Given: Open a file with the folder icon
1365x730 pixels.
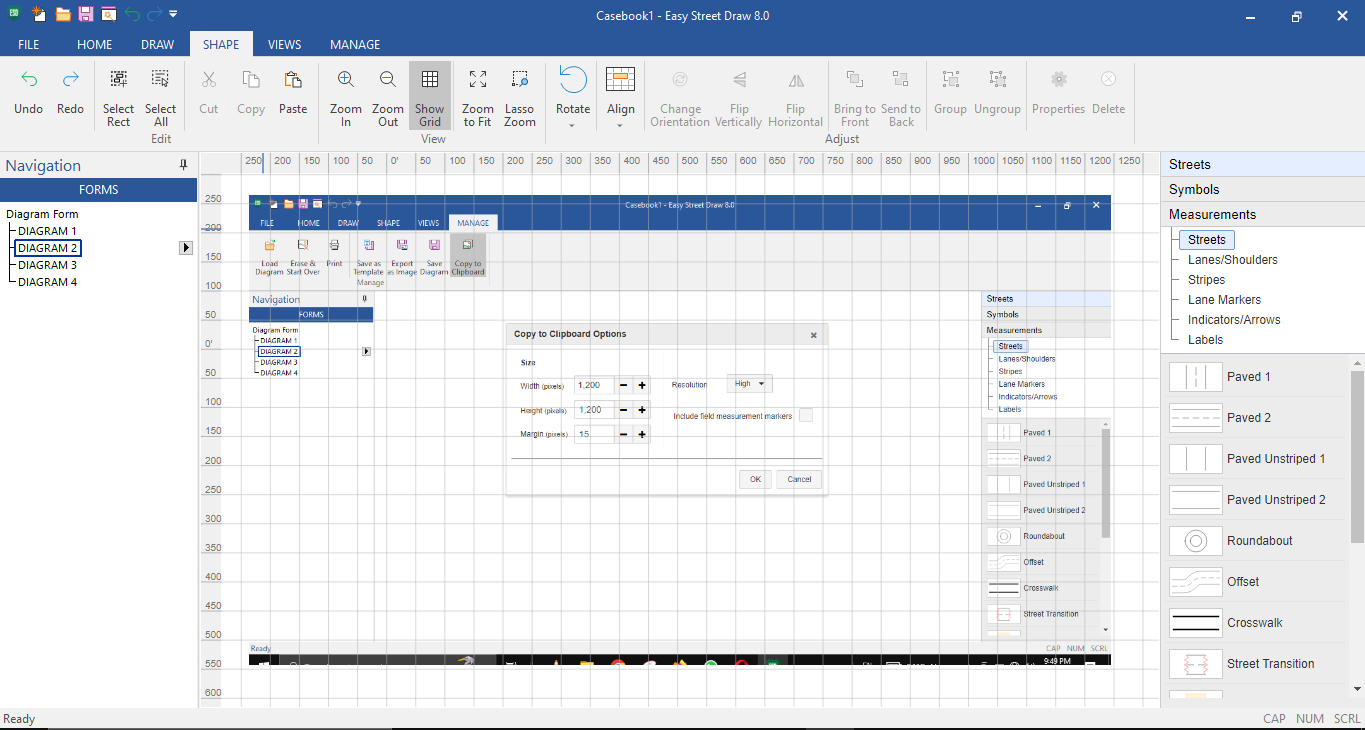Looking at the screenshot, I should point(63,14).
